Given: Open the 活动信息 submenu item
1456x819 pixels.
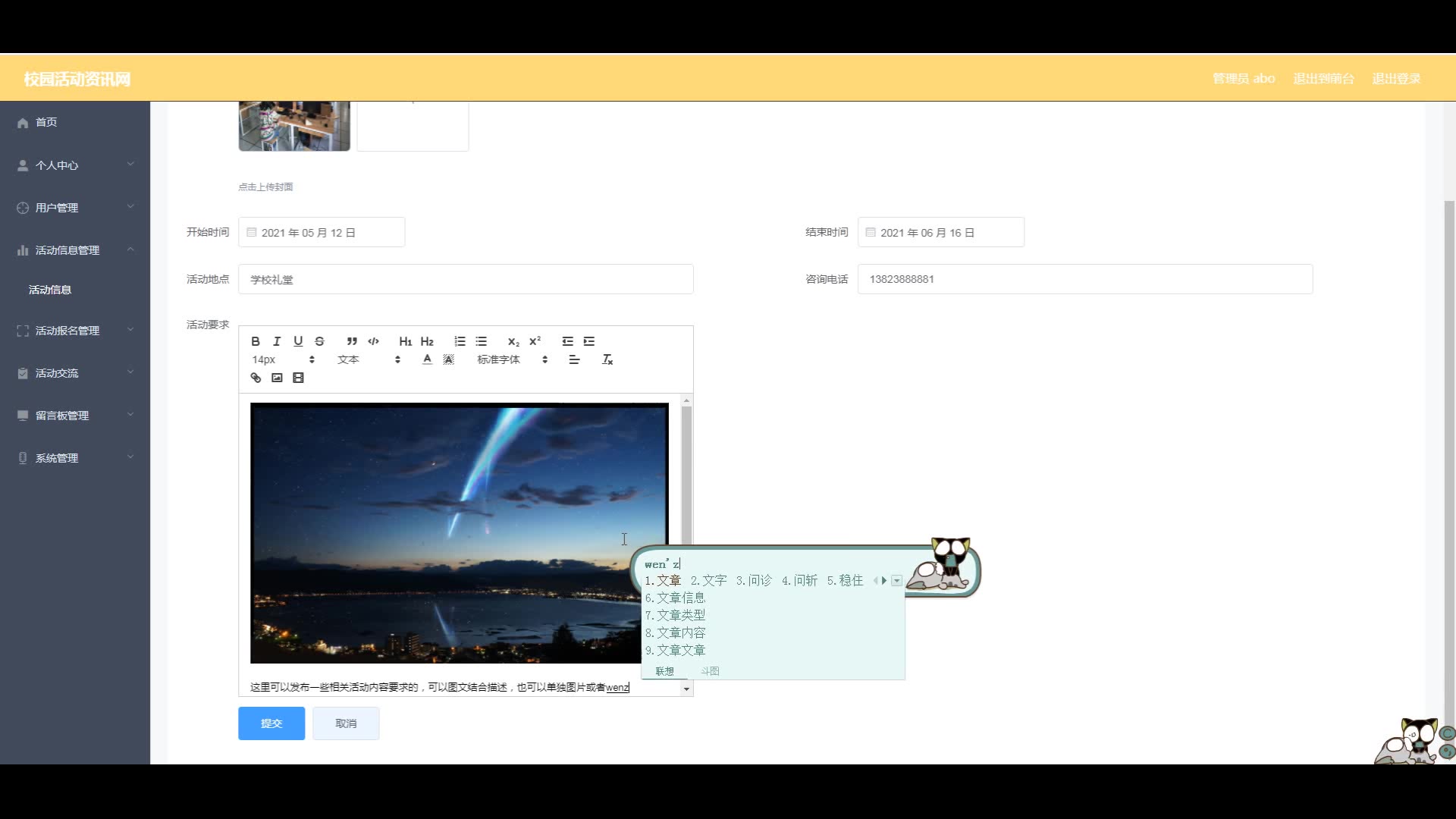Looking at the screenshot, I should click(75, 290).
